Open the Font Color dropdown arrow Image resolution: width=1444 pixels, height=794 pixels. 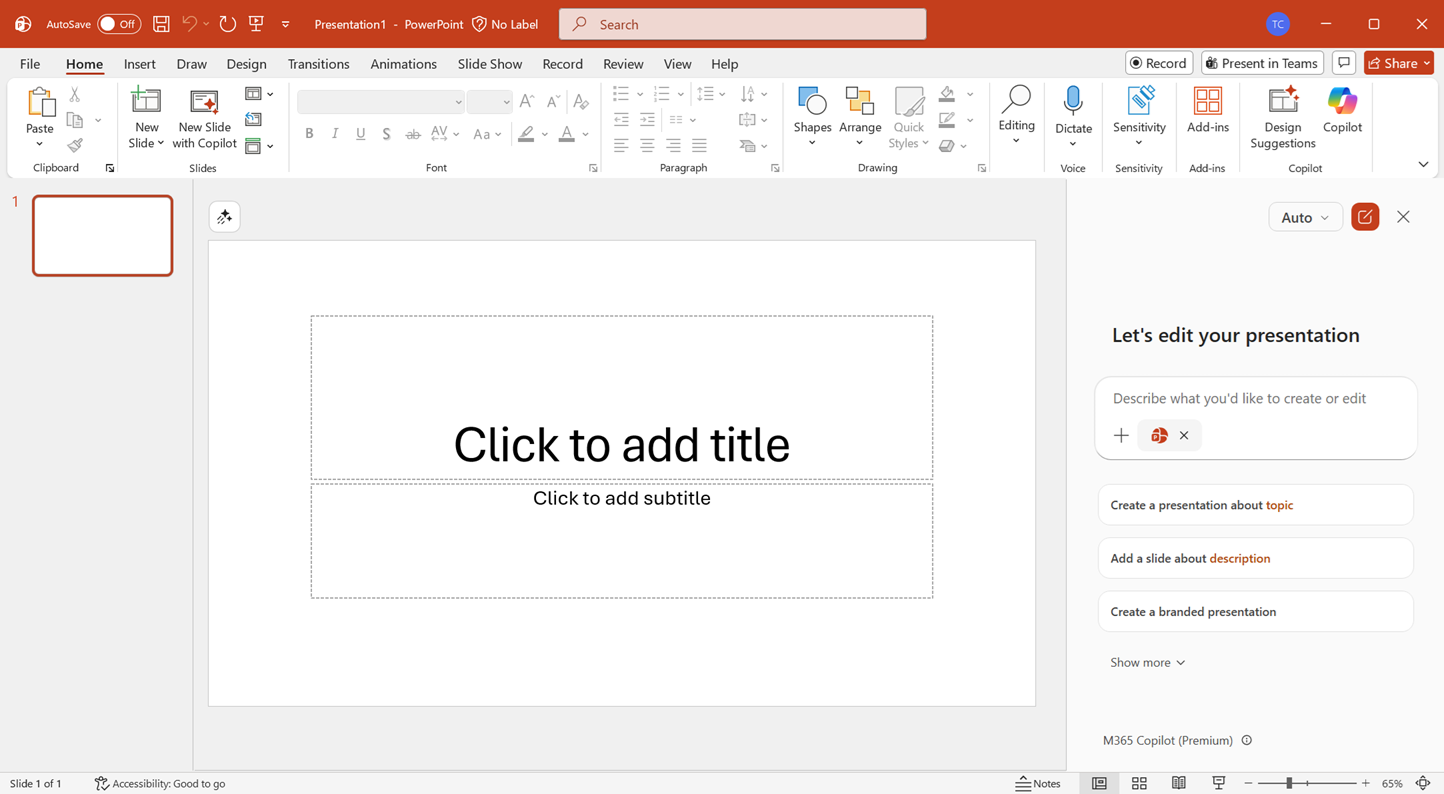(x=585, y=133)
